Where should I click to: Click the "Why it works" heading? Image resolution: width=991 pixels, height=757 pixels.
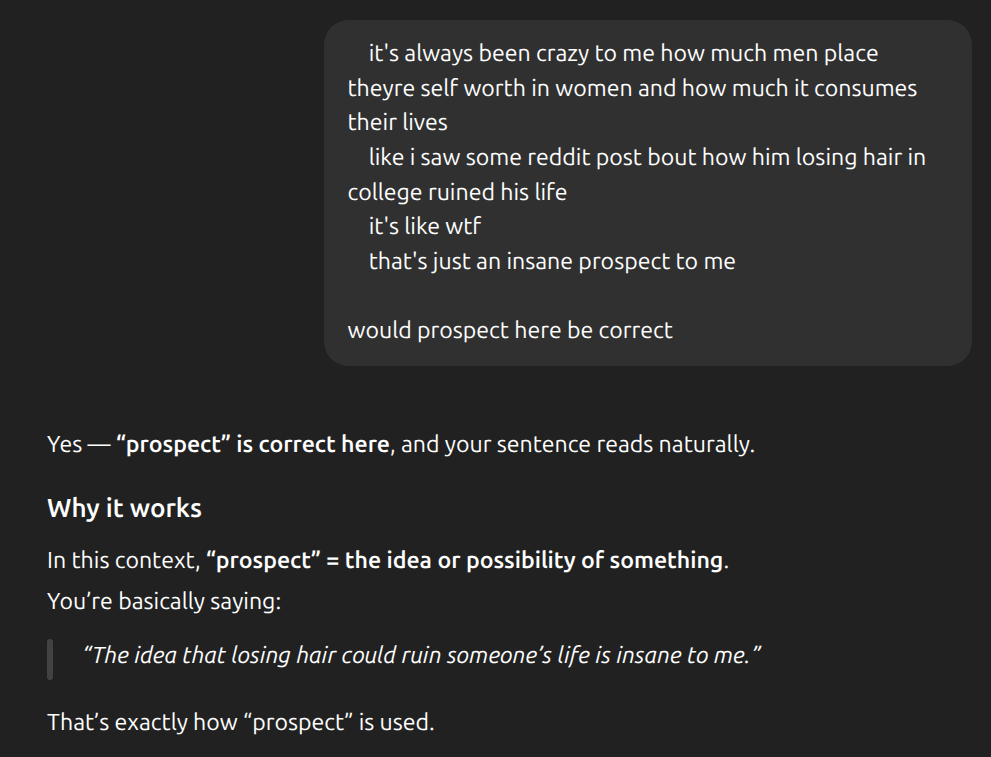point(124,508)
